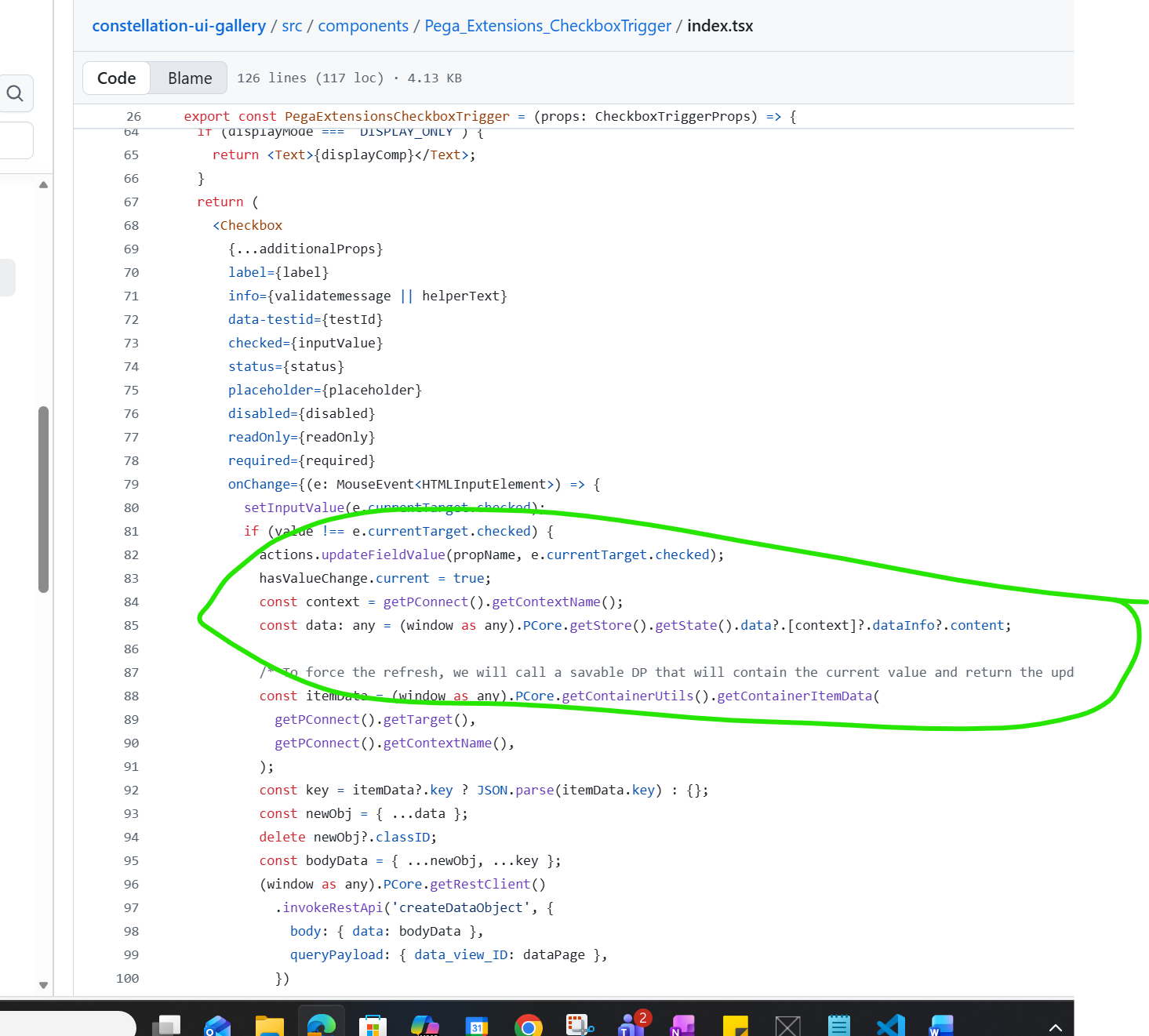The height and width of the screenshot is (1036, 1149).
Task: Select the Code tab
Action: click(x=116, y=78)
